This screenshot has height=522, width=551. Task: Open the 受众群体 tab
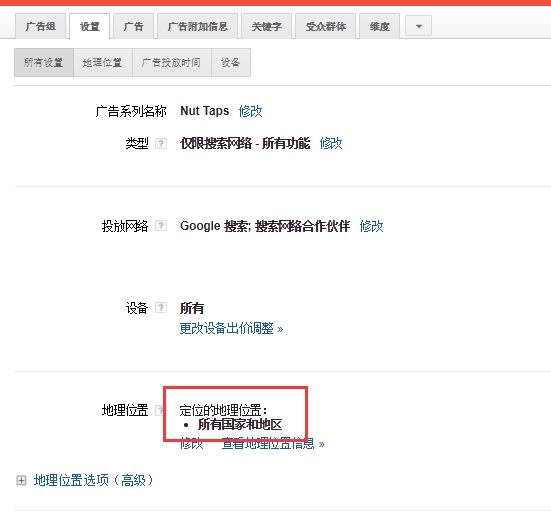point(326,26)
